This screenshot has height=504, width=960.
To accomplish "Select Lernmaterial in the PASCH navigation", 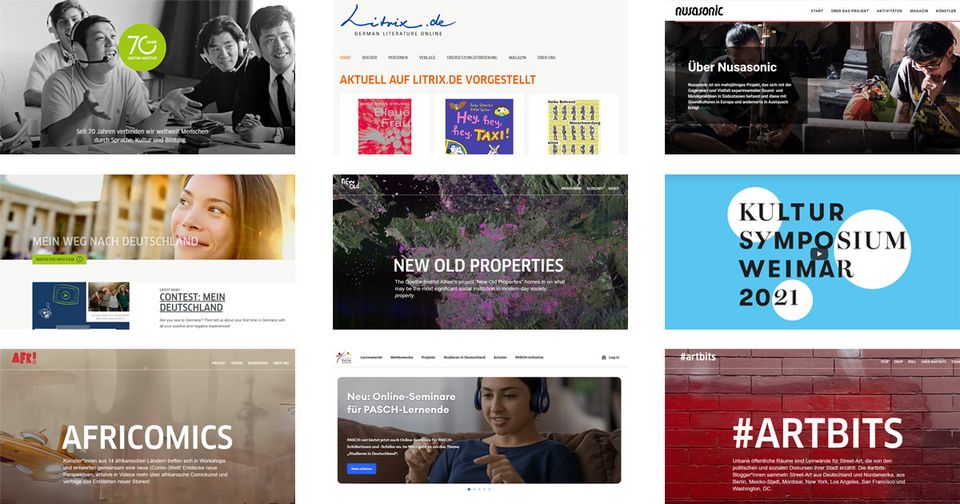I will pos(371,357).
